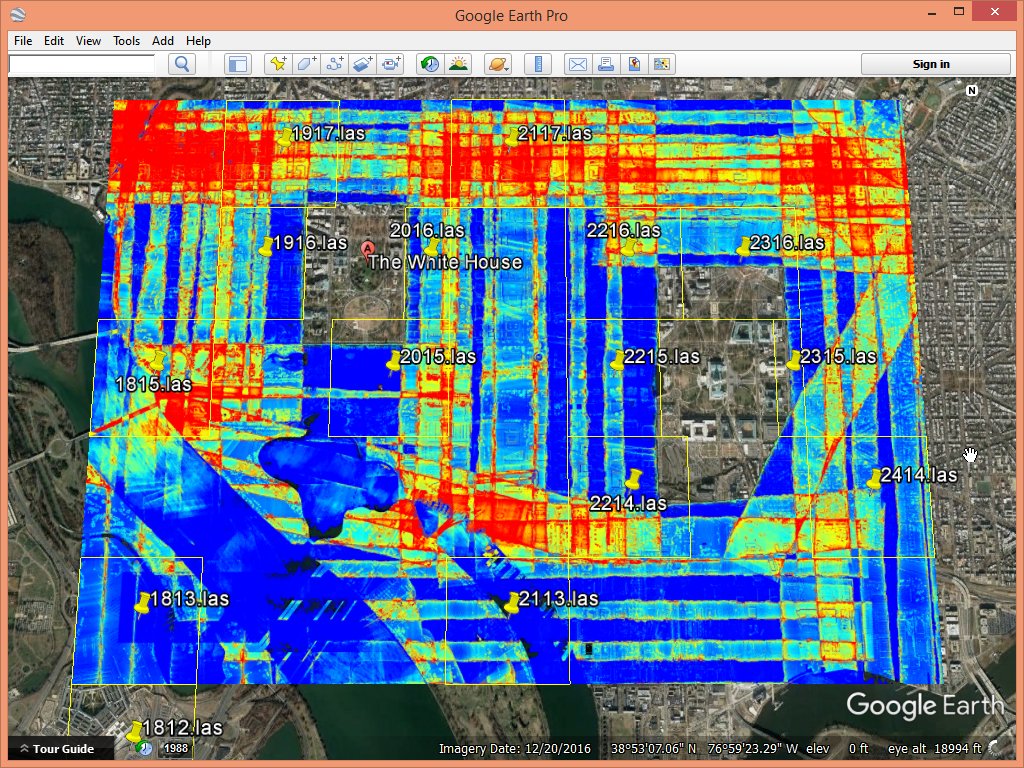This screenshot has width=1024, height=768.
Task: Select the Add Polygon tool
Action: click(306, 64)
